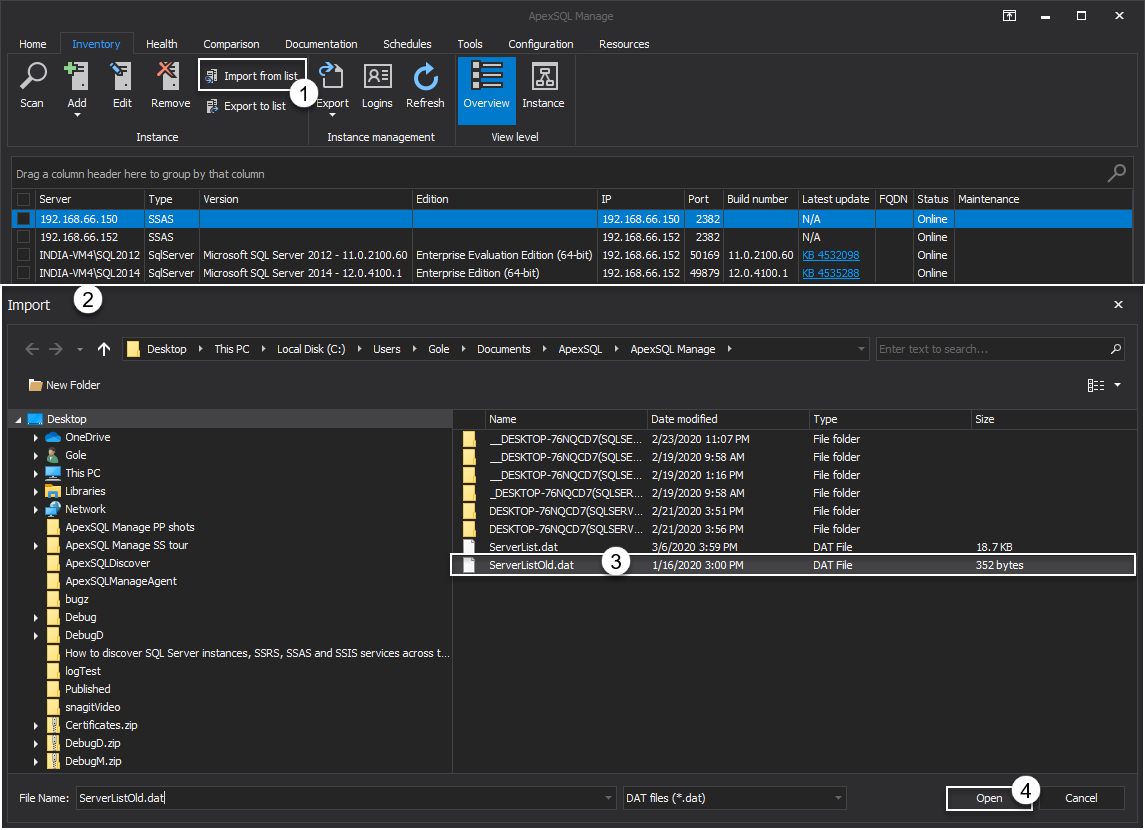Tick the checkbox for 192.168.66.152 server

[24, 237]
